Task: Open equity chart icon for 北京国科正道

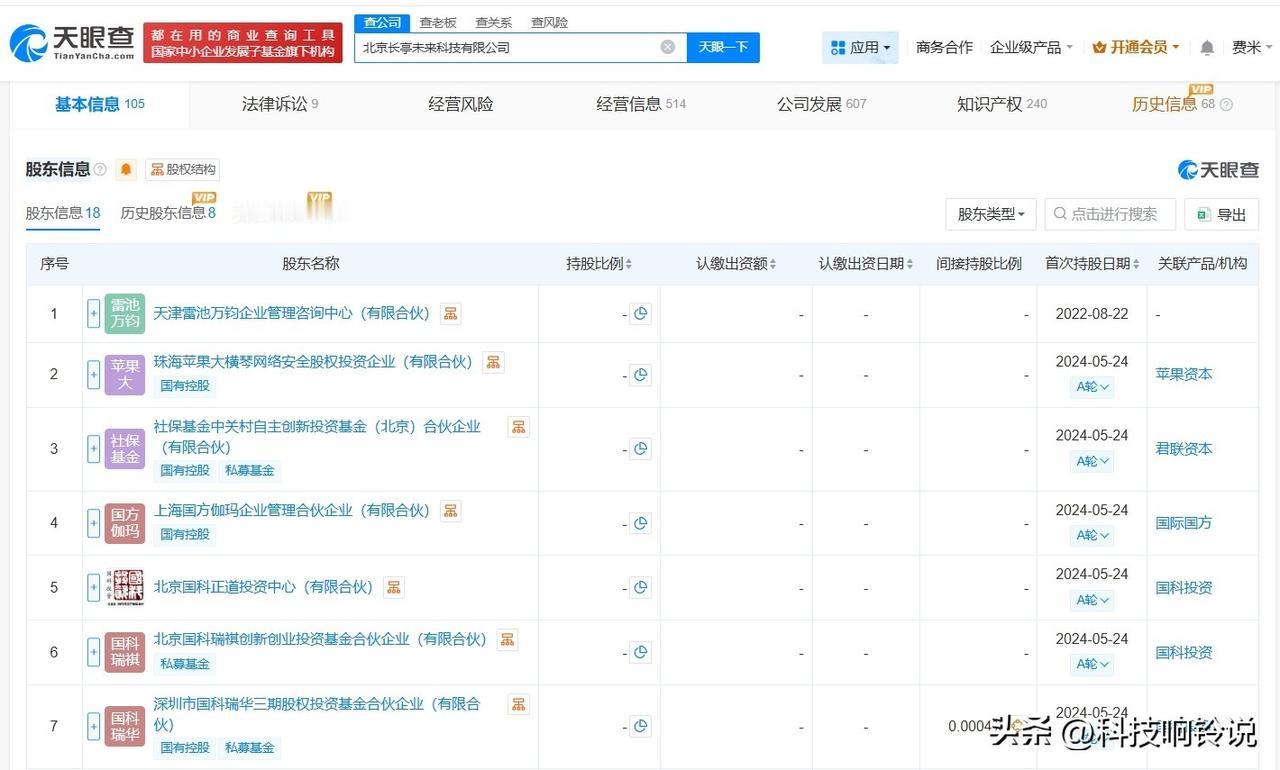Action: click(394, 587)
